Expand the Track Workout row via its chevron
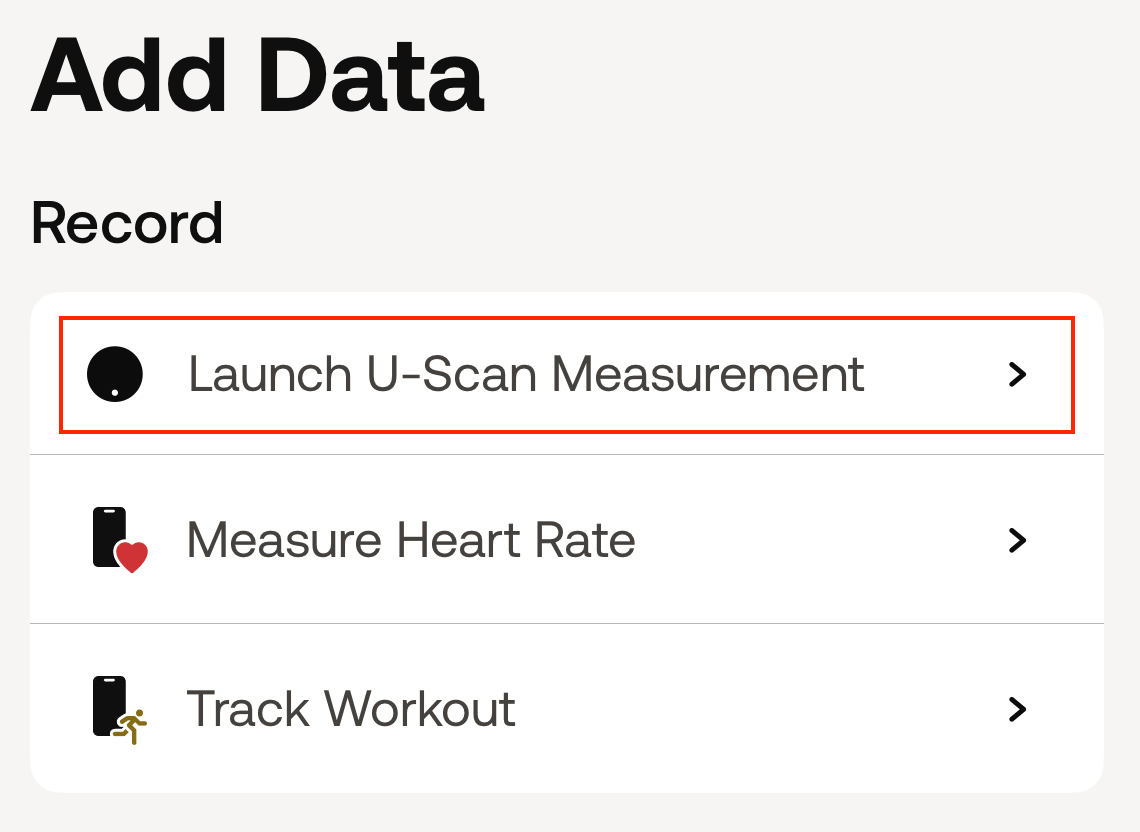The width and height of the screenshot is (1140, 832). point(1018,709)
